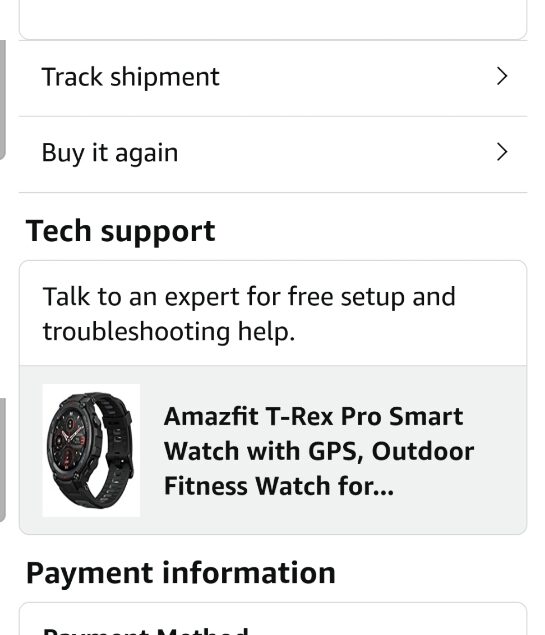The image size is (545, 635).
Task: Tap the 'troubleshooting help.' text line
Action: 169,332
